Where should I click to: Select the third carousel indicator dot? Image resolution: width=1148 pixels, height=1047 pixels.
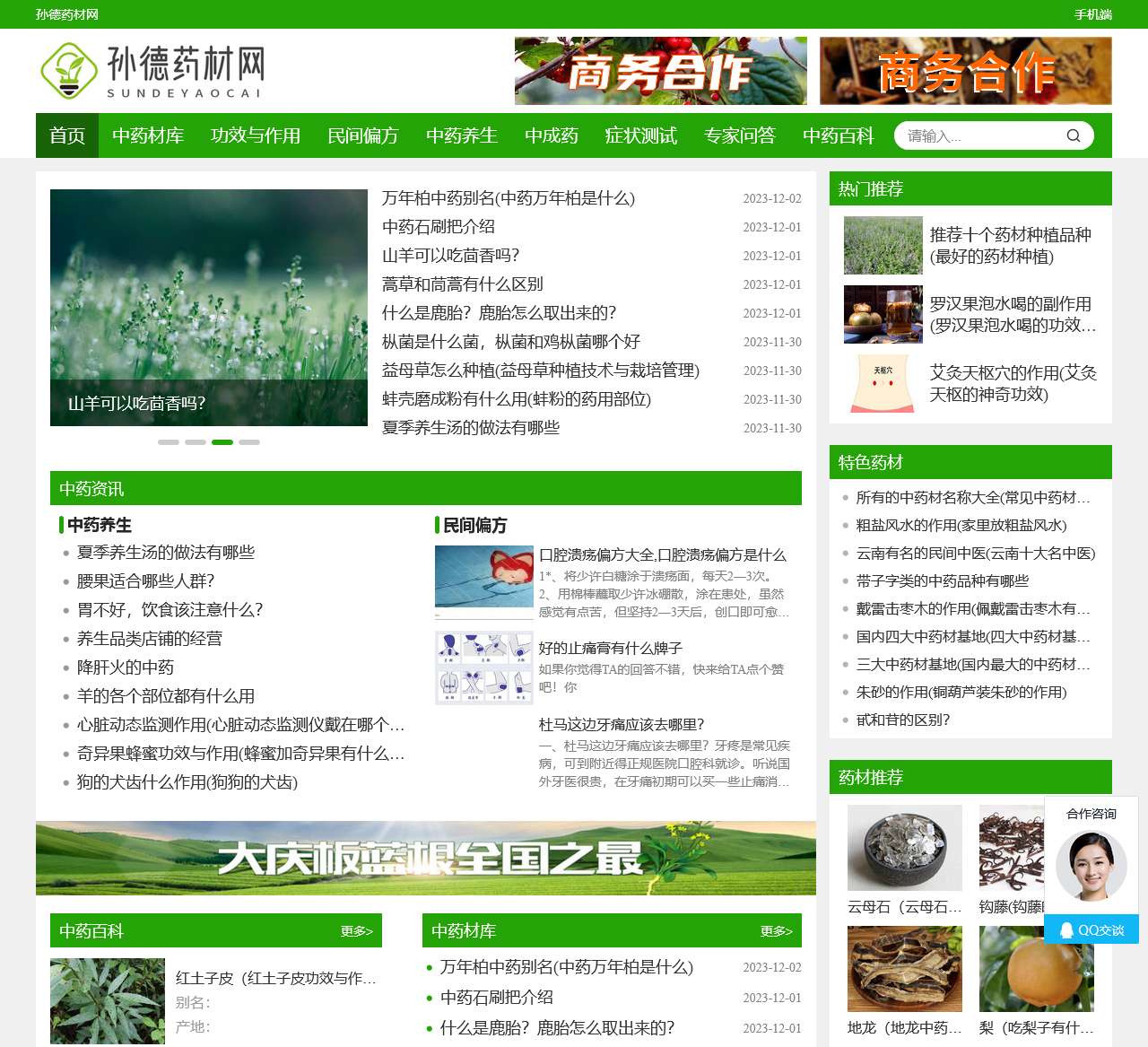coord(222,441)
